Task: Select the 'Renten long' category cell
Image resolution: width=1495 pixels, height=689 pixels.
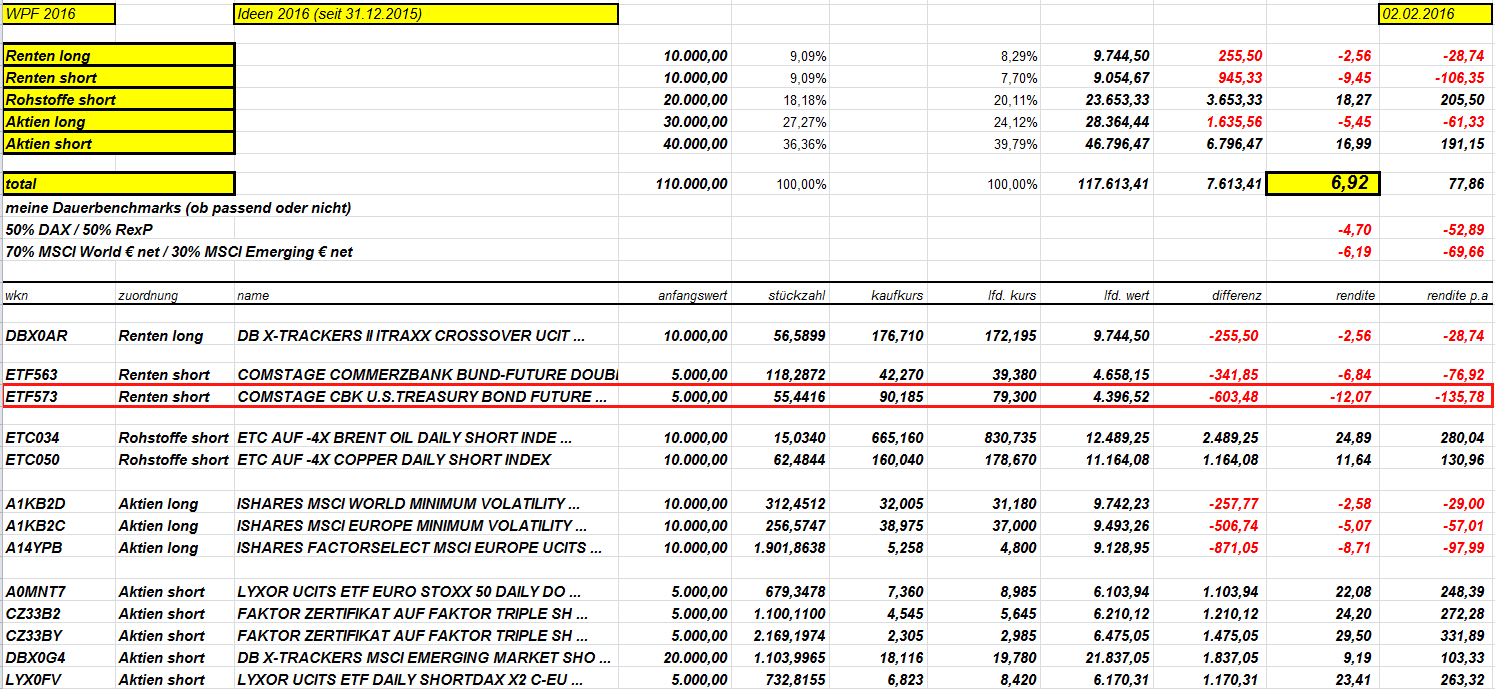Action: point(118,55)
